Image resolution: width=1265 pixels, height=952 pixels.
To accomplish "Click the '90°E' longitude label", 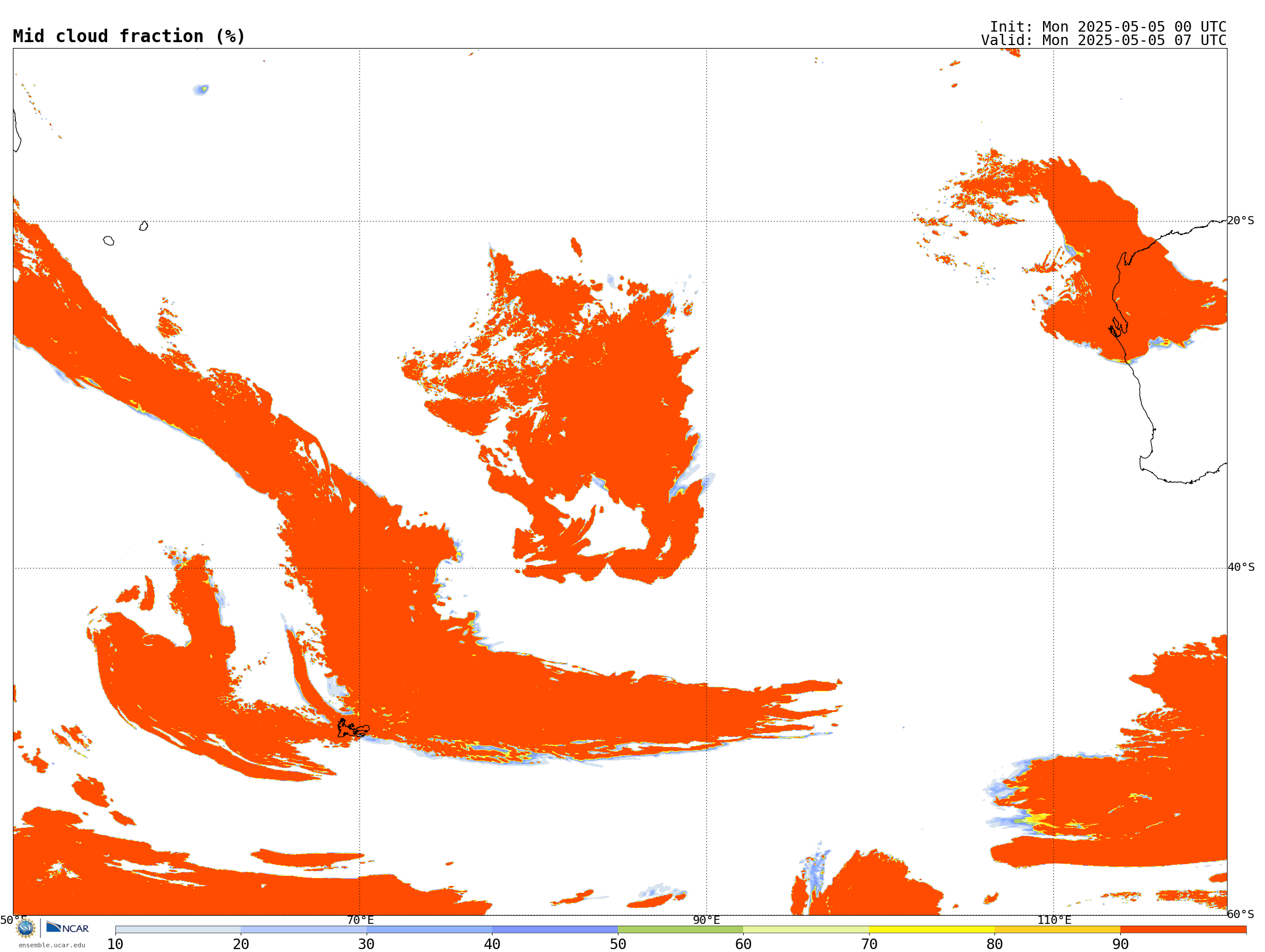I will 706,920.
